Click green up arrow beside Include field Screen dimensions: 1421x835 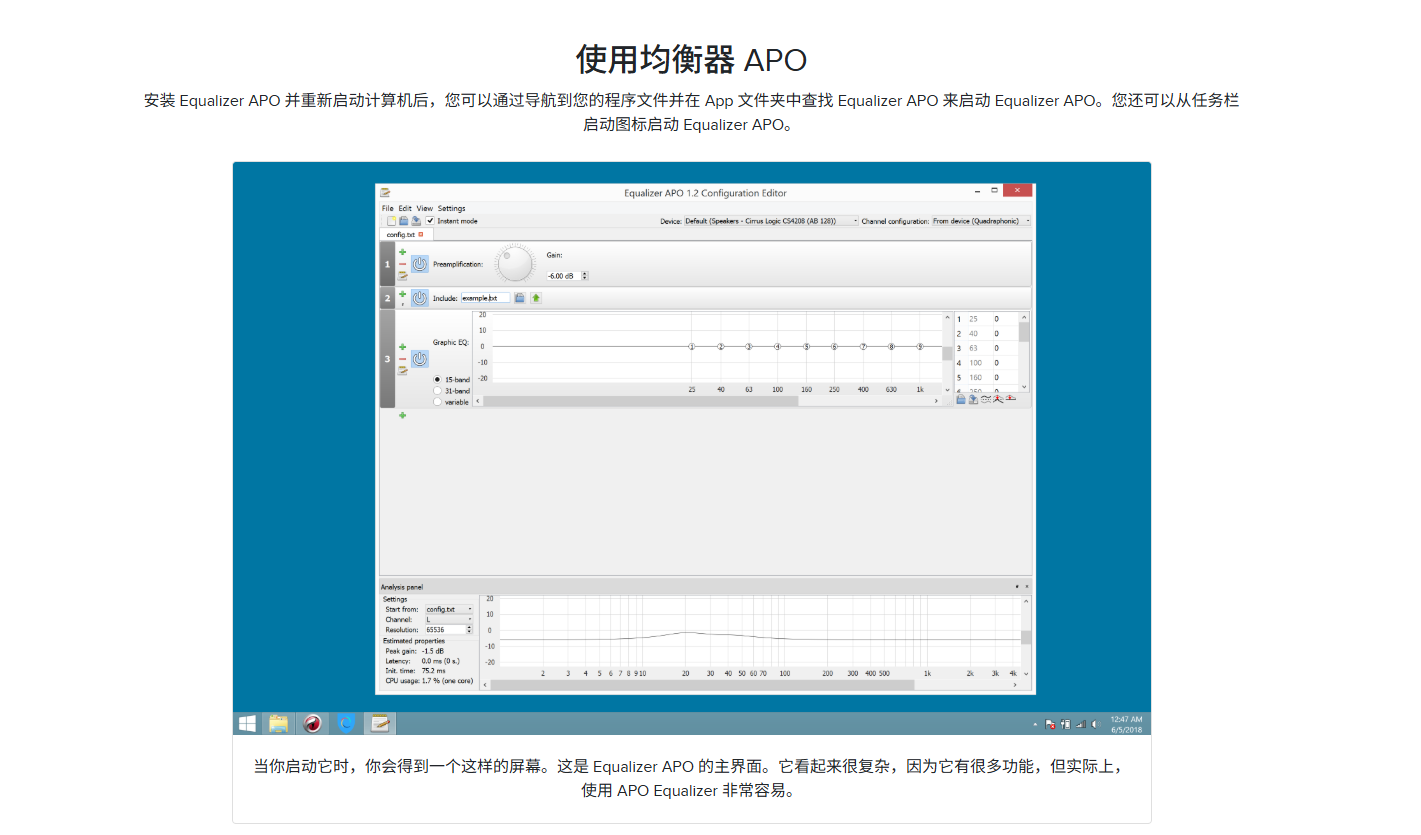pyautogui.click(x=536, y=298)
